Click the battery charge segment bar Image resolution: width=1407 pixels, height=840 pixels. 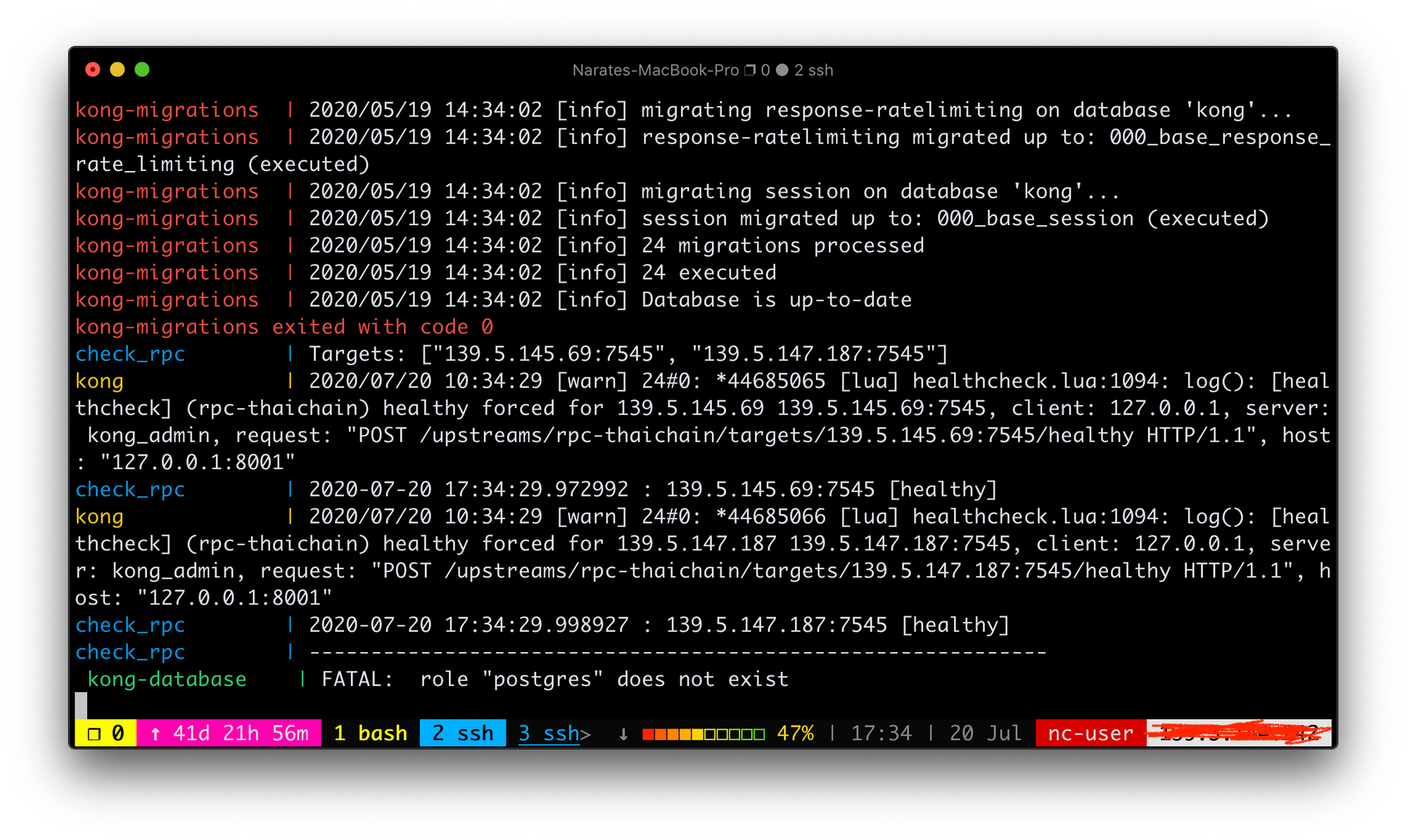point(702,733)
